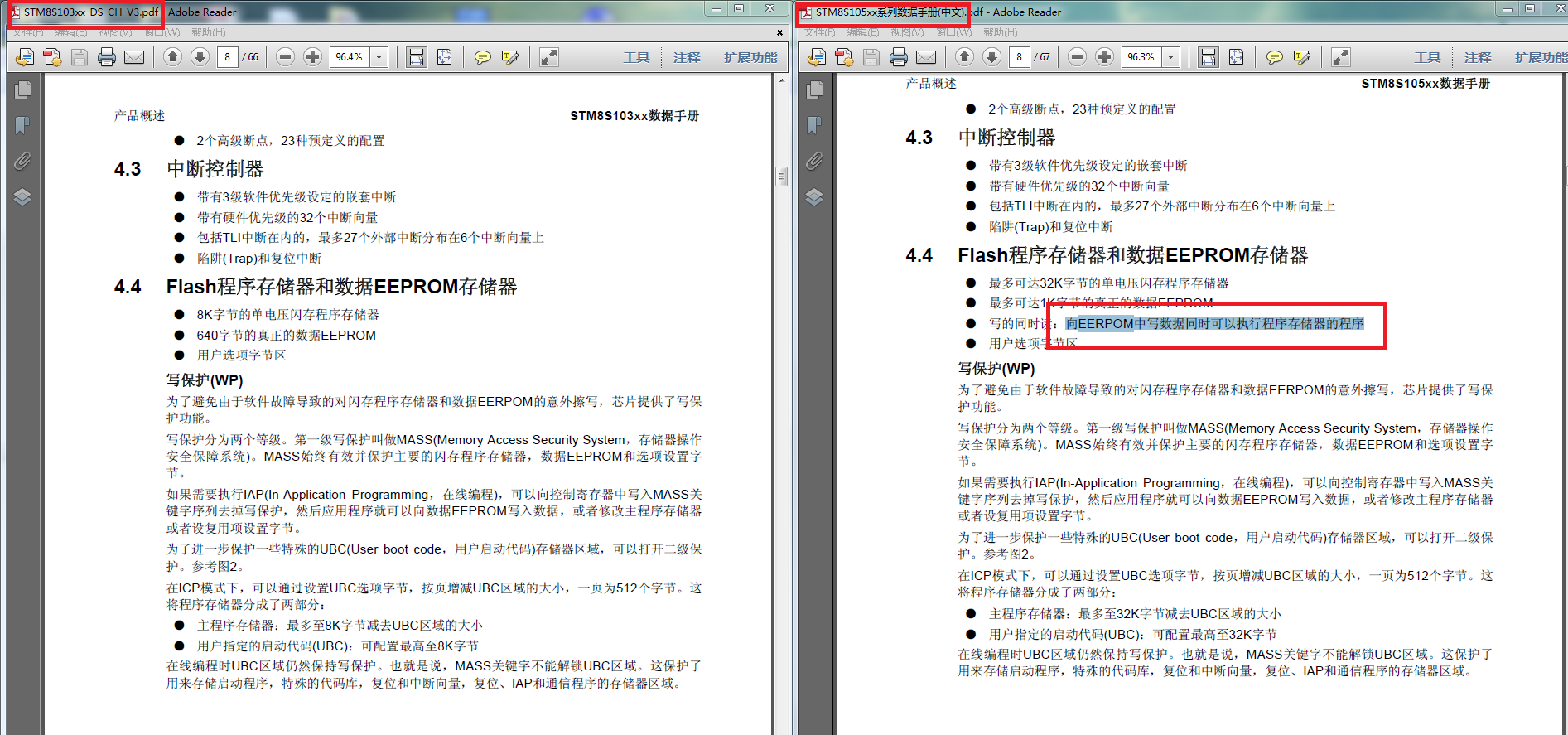Click the page number field showing 8 of 67

[x=1019, y=57]
